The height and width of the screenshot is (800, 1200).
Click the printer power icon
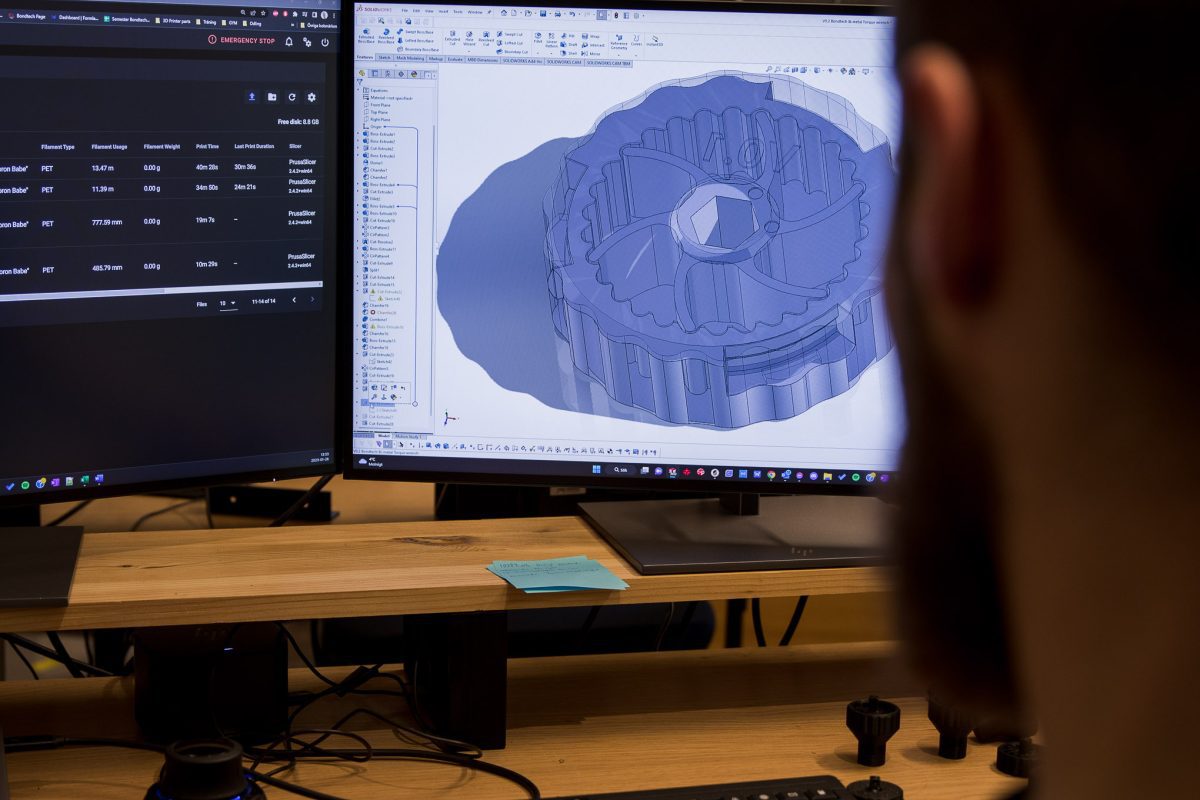[x=325, y=42]
